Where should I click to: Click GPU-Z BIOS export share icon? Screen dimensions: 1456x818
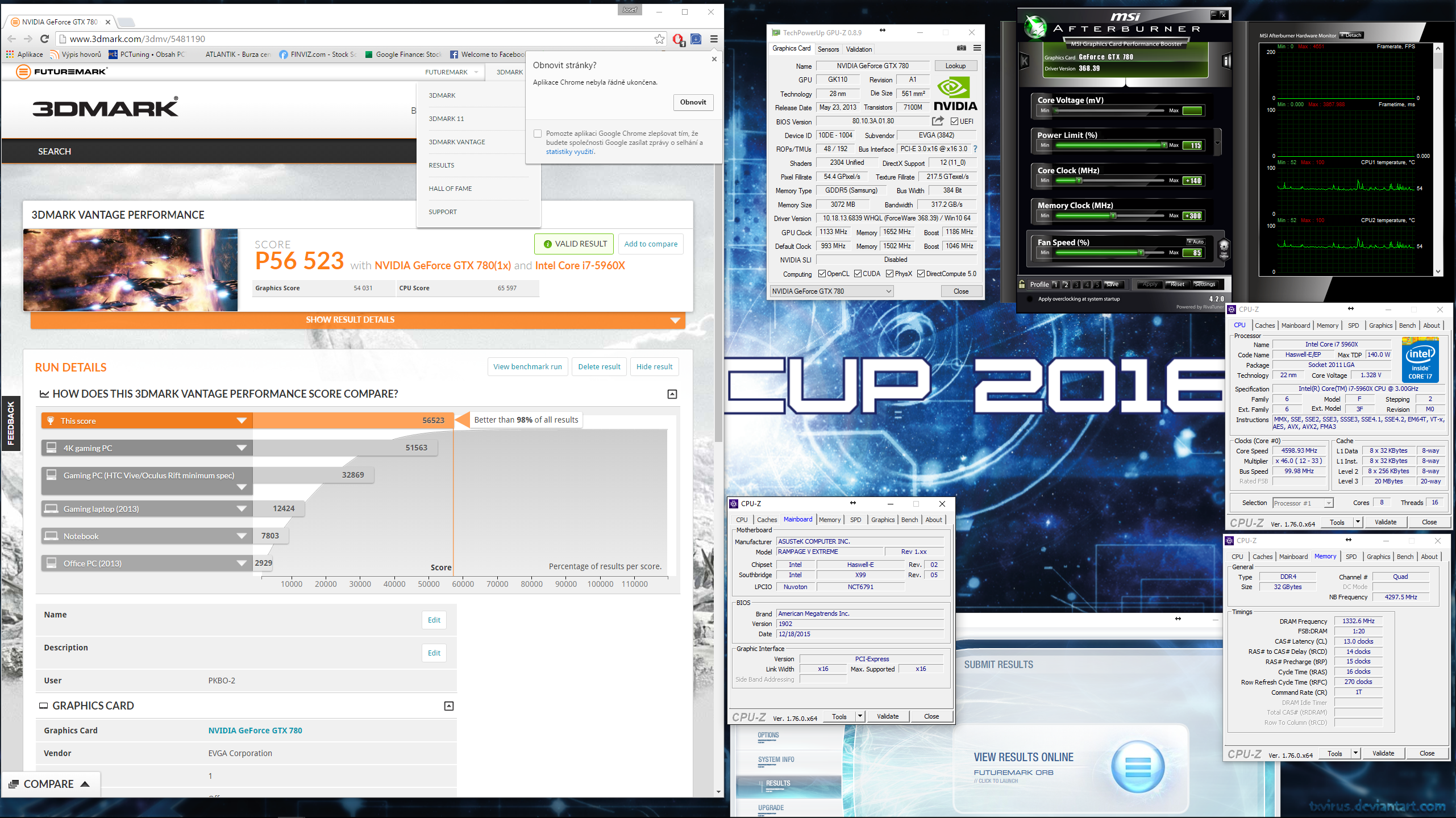click(x=938, y=121)
